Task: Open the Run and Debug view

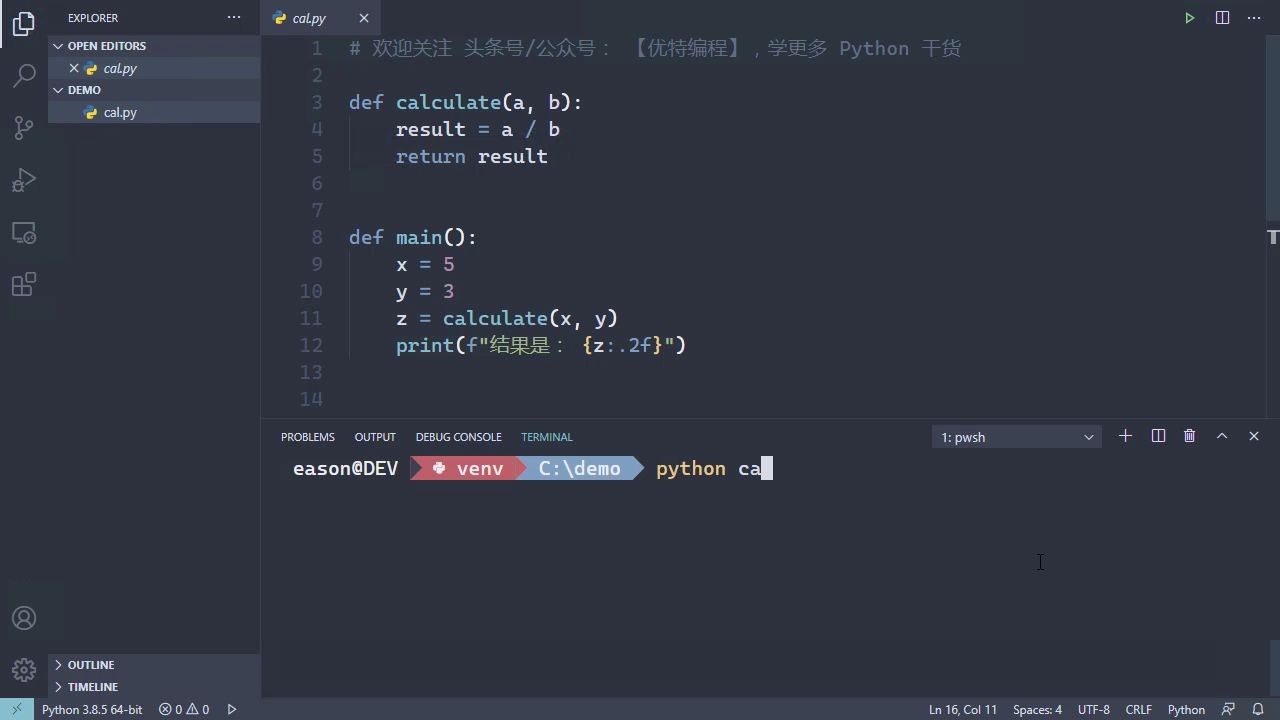Action: 24,180
